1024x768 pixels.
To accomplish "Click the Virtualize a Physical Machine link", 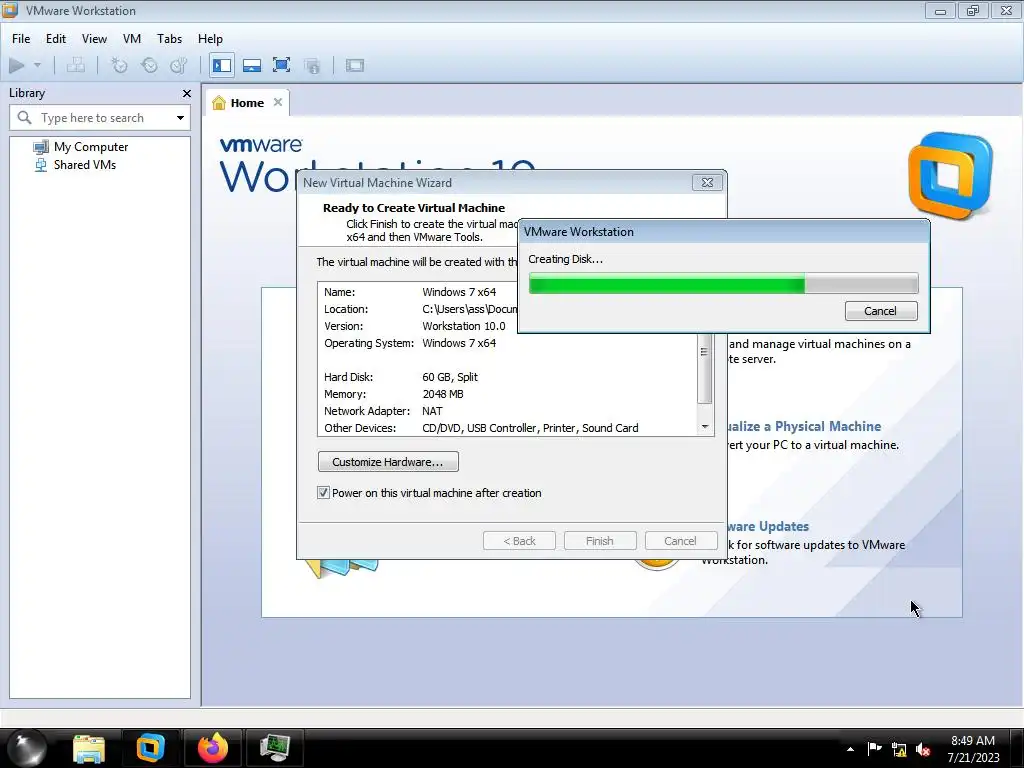I will pos(805,426).
